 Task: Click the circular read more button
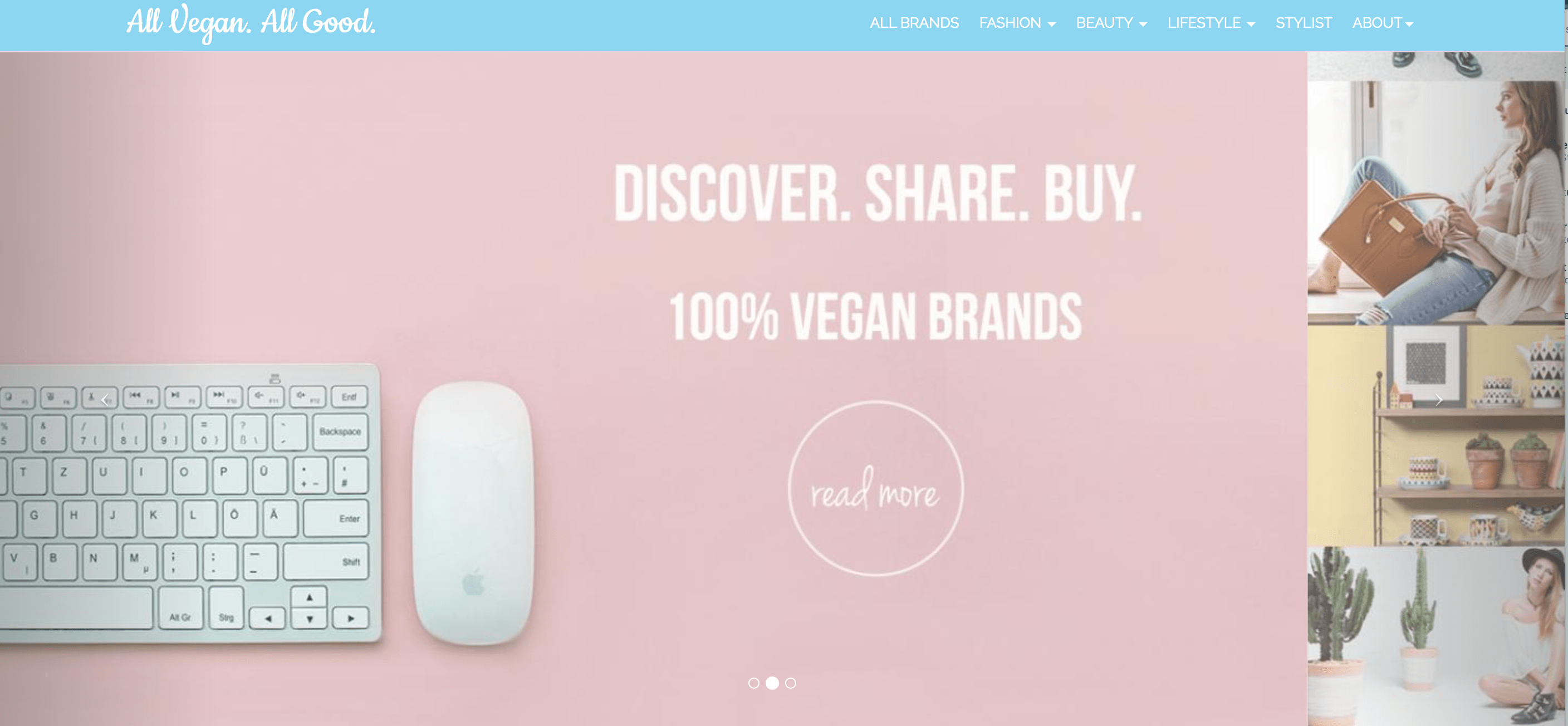(875, 488)
